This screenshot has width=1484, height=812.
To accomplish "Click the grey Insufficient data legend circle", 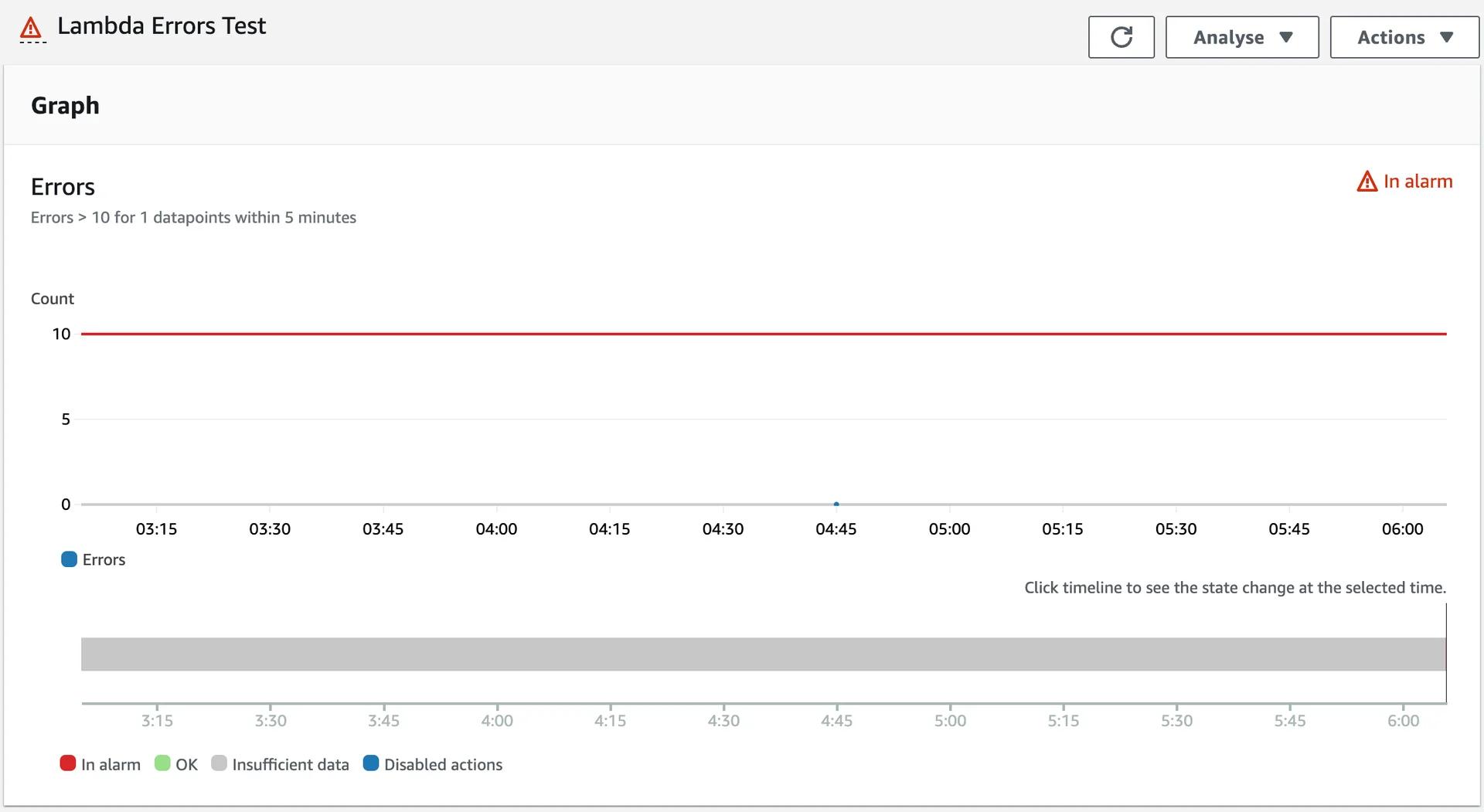I will coord(220,763).
